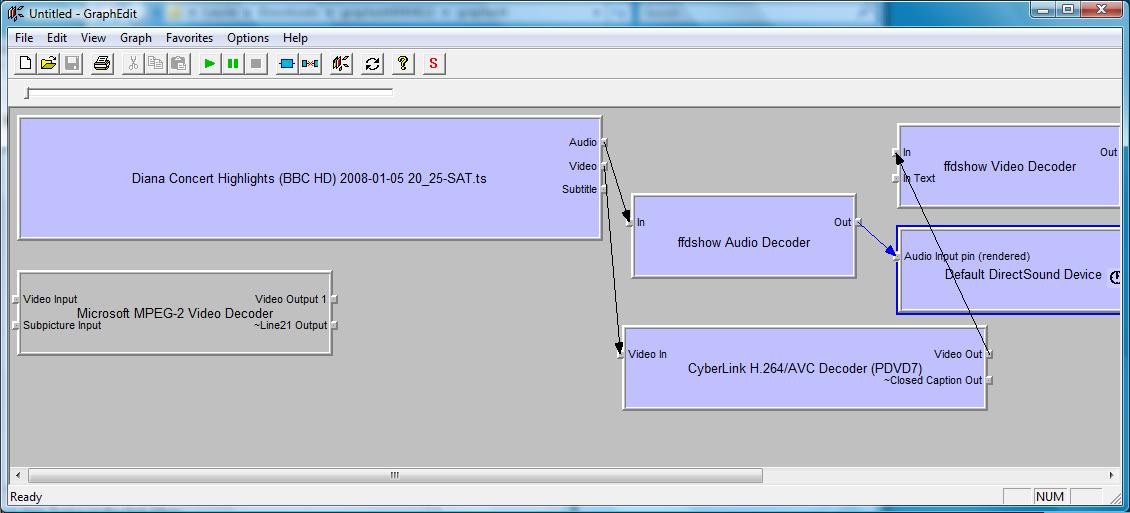Select the Diana Concert Highlights .ts source filter
Viewport: 1130px width, 513px height.
point(309,178)
